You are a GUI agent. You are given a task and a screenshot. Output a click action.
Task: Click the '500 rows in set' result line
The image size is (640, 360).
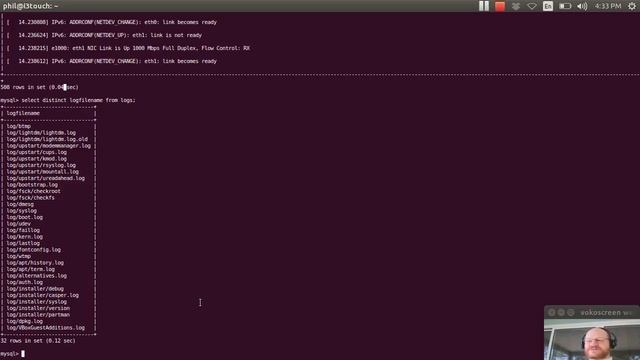[40, 87]
